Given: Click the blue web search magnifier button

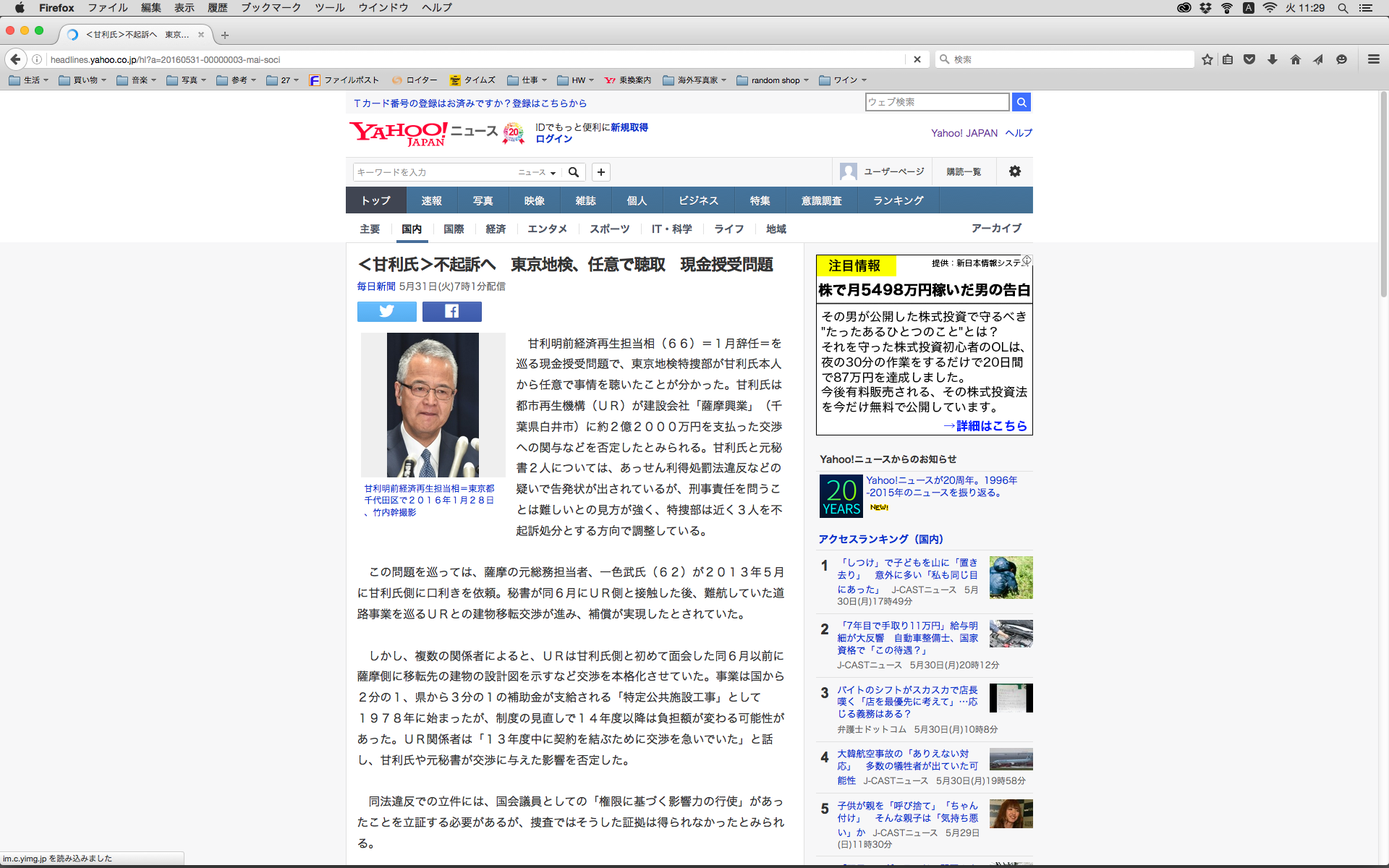Looking at the screenshot, I should pyautogui.click(x=1021, y=102).
